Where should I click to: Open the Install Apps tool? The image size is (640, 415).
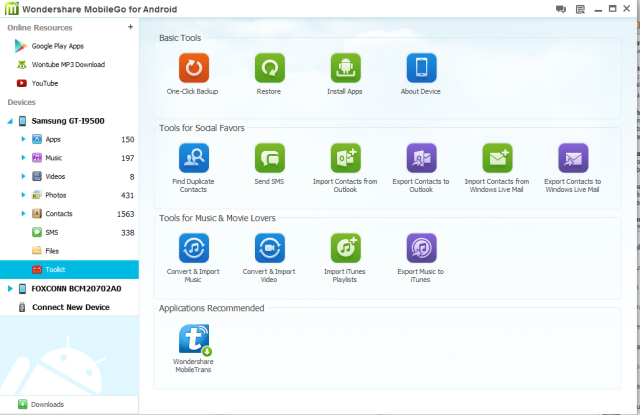(345, 68)
